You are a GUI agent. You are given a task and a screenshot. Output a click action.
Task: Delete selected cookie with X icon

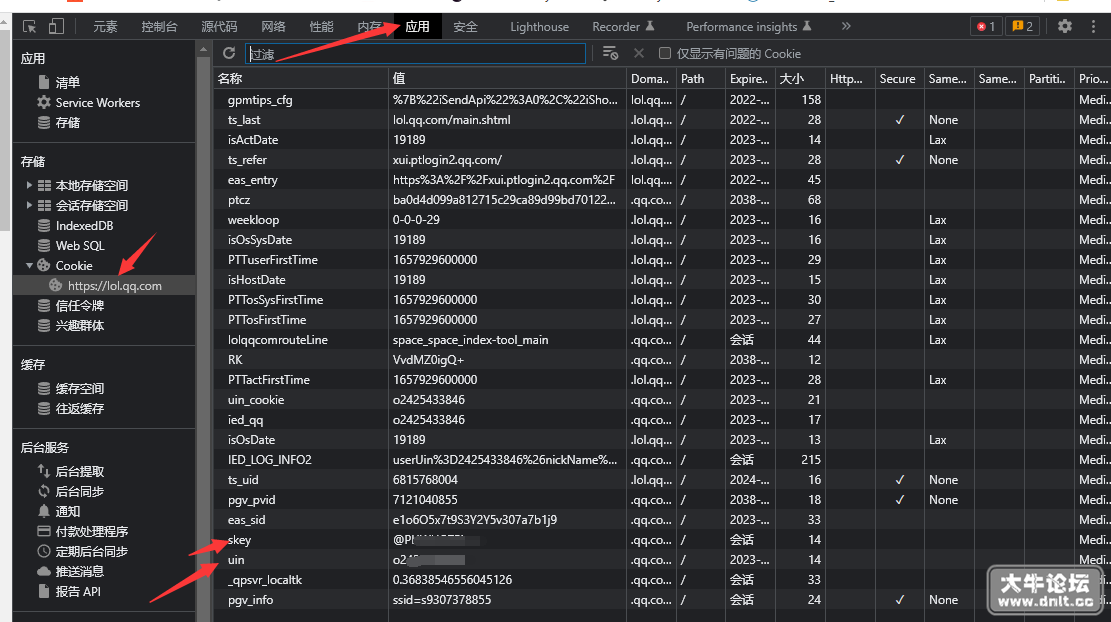639,53
